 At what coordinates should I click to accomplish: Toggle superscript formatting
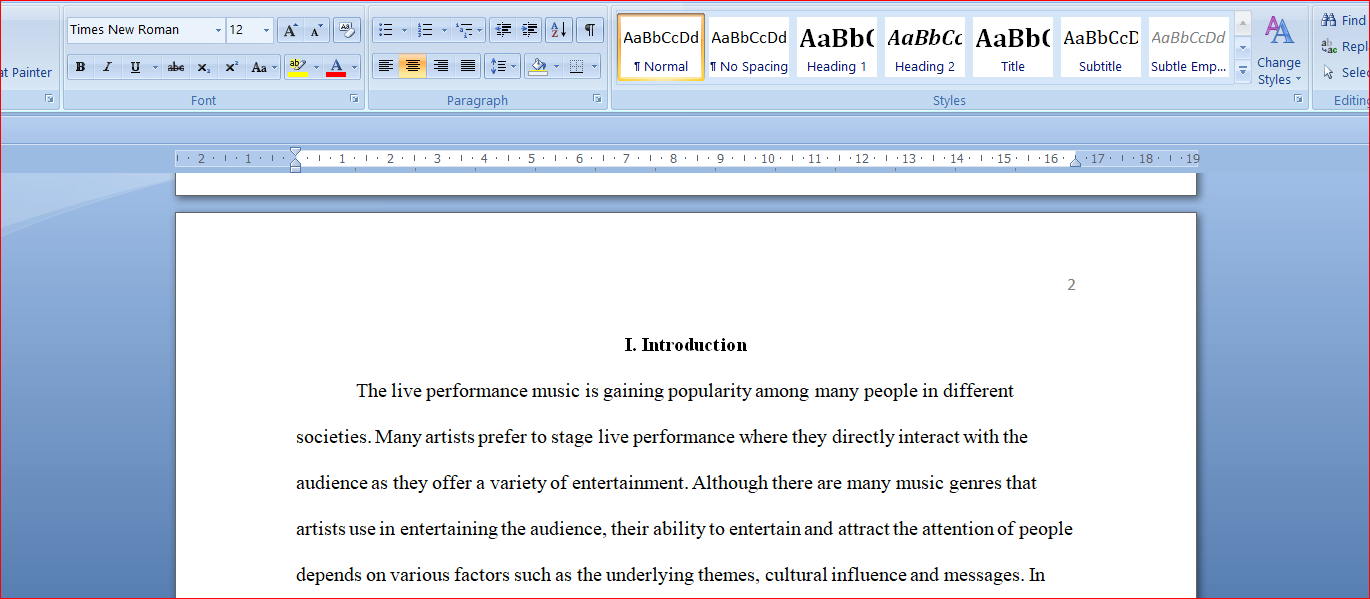(231, 67)
